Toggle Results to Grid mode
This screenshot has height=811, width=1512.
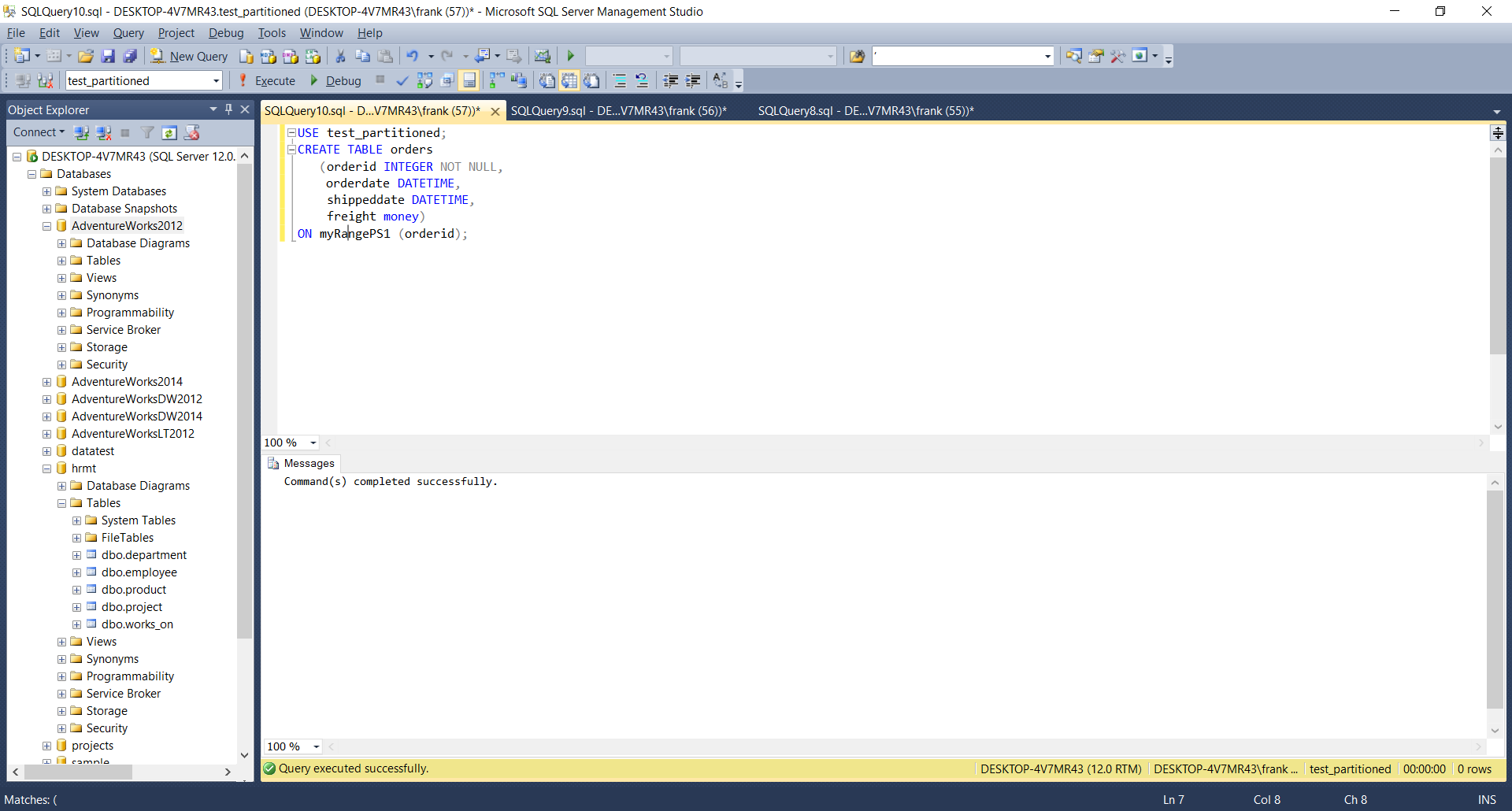pyautogui.click(x=570, y=80)
